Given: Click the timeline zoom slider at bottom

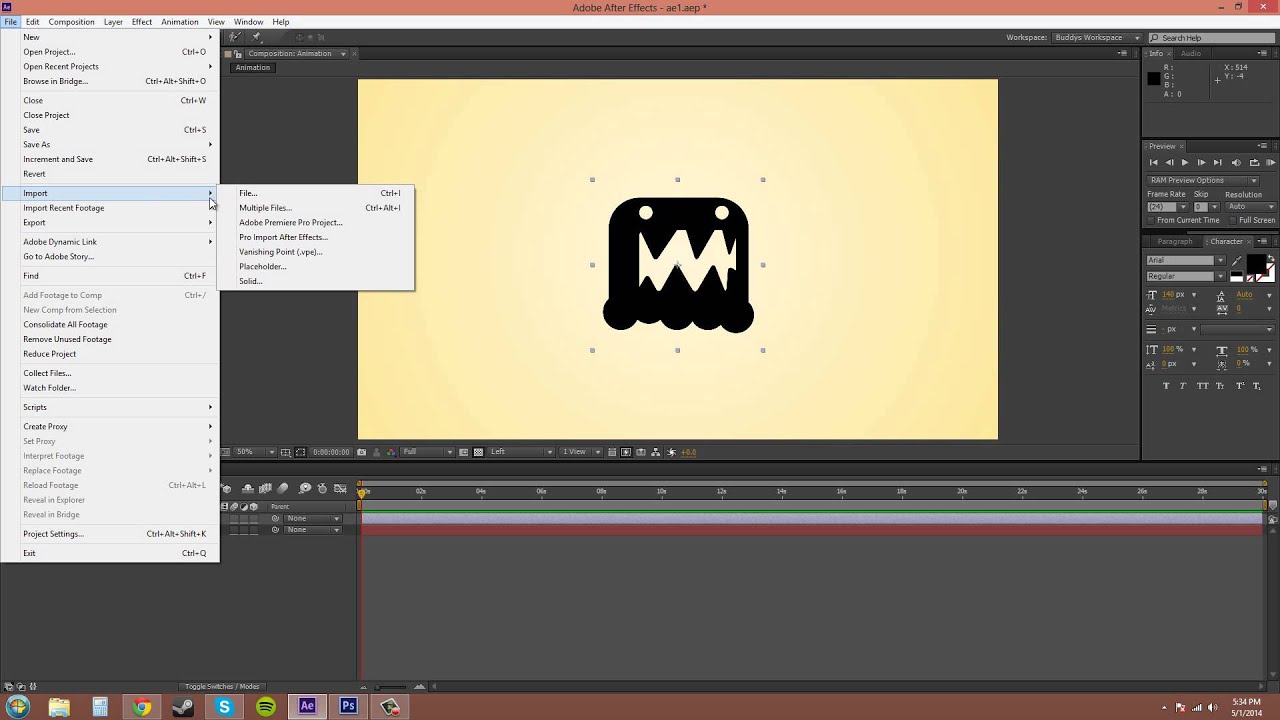Looking at the screenshot, I should pyautogui.click(x=392, y=687).
